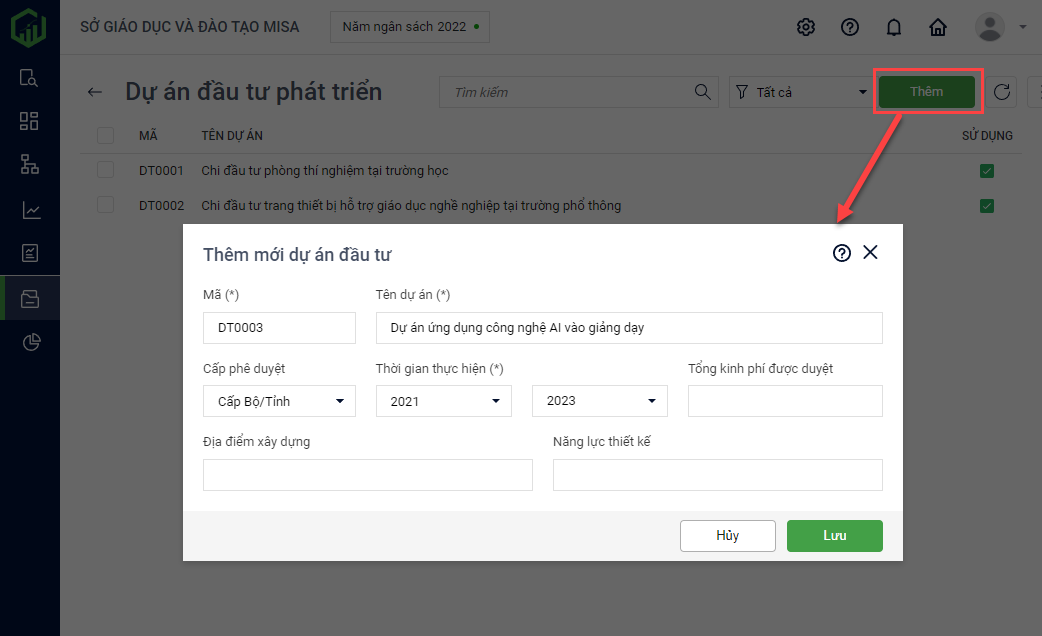Image resolution: width=1042 pixels, height=636 pixels.
Task: Go to the home icon
Action: (x=938, y=27)
